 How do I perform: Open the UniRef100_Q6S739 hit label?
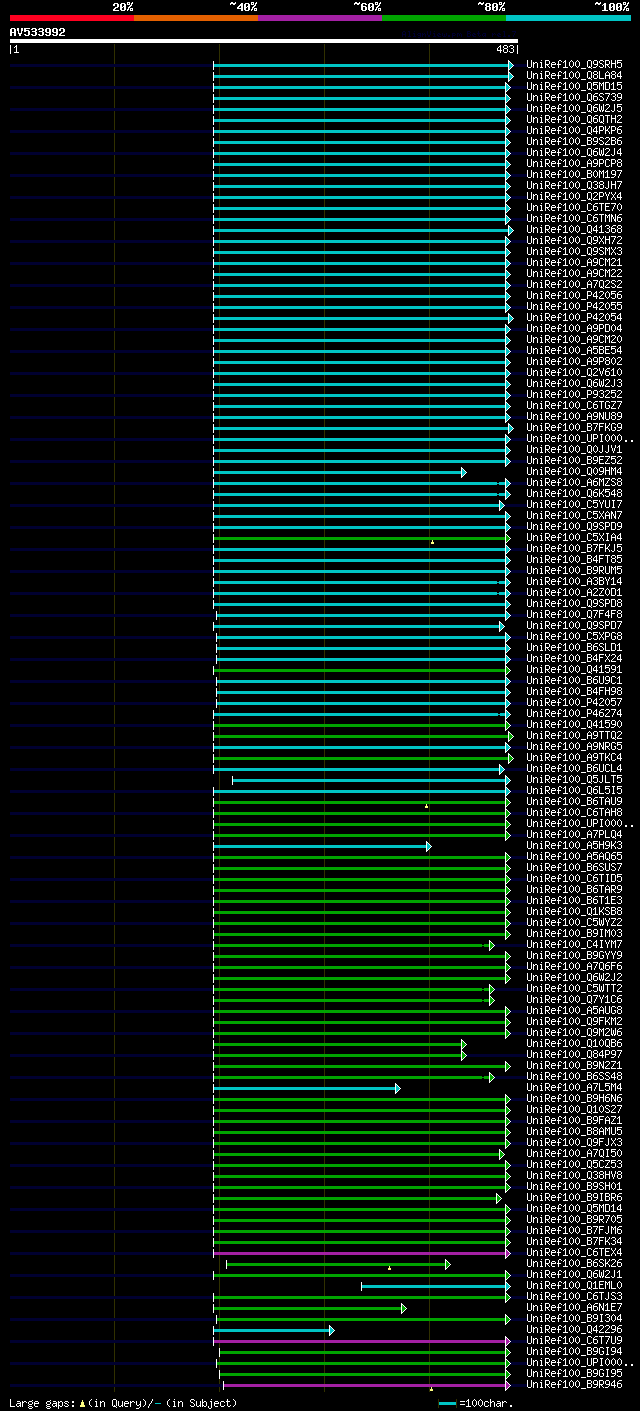tap(574, 97)
